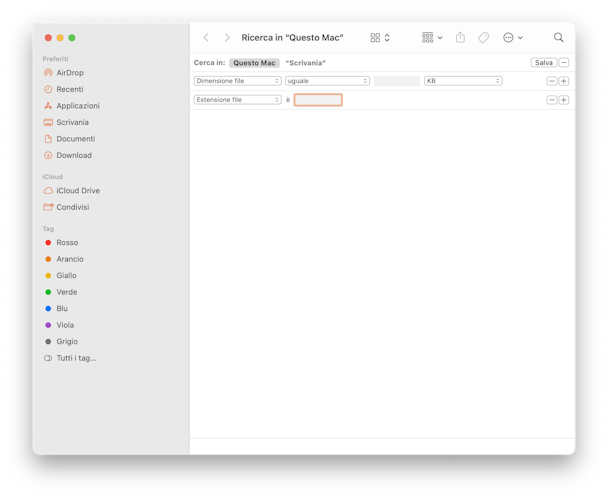The height and width of the screenshot is (498, 608).
Task: Open Download in the sidebar
Action: [74, 156]
